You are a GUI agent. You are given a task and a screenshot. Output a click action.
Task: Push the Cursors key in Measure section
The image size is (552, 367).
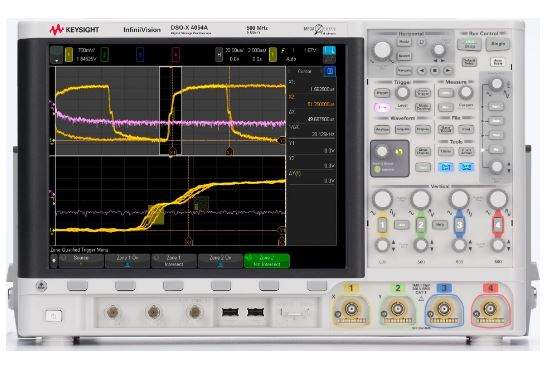[x=446, y=93]
